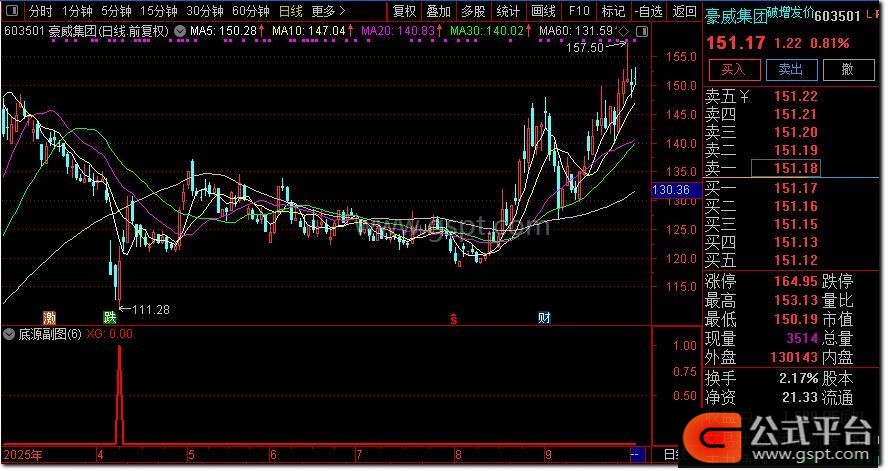Screen dimensions: 888x471
Task: Click the 撤 cancel order button
Action: point(847,69)
